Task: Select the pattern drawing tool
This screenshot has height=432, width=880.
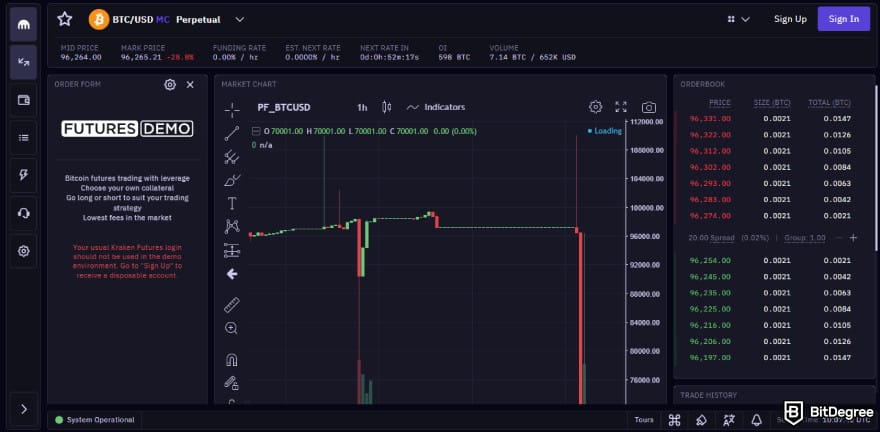Action: 232,227
